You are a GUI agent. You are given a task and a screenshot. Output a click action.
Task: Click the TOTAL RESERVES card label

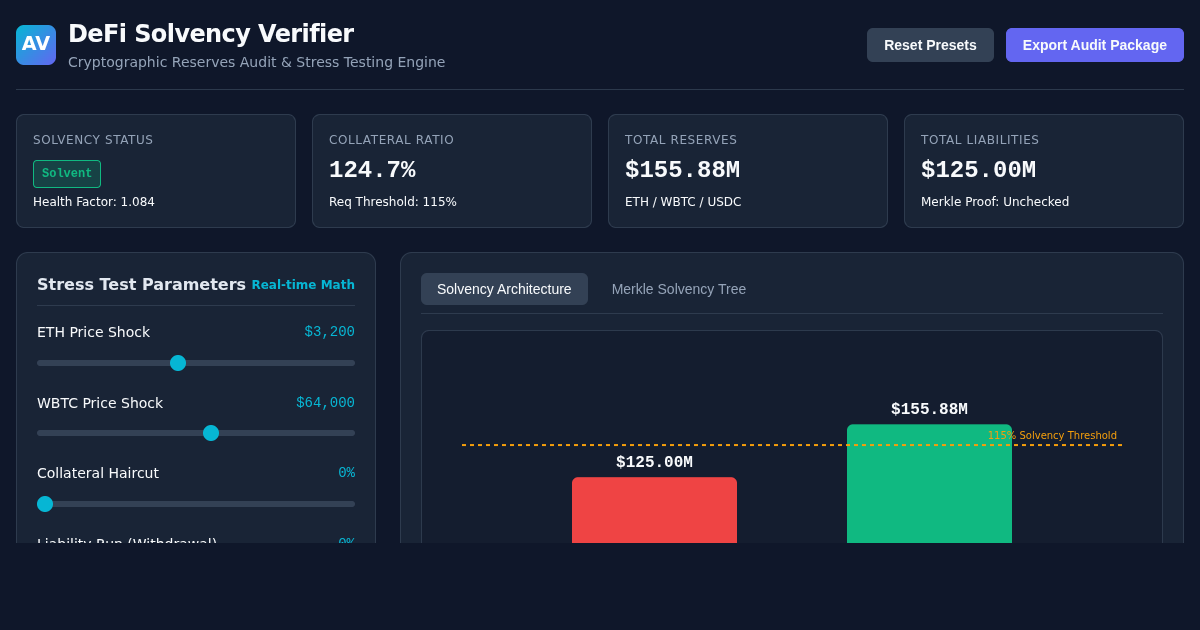click(681, 140)
